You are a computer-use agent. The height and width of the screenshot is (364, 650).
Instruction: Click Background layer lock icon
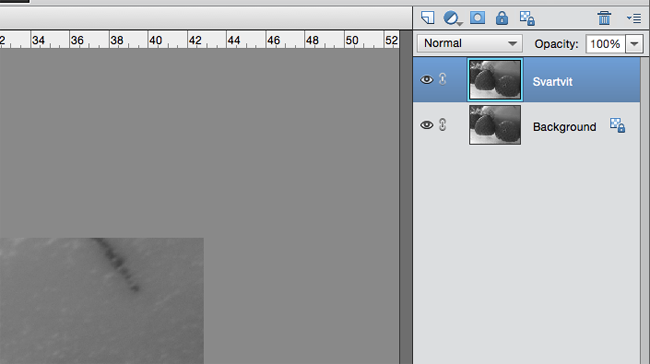(x=617, y=125)
